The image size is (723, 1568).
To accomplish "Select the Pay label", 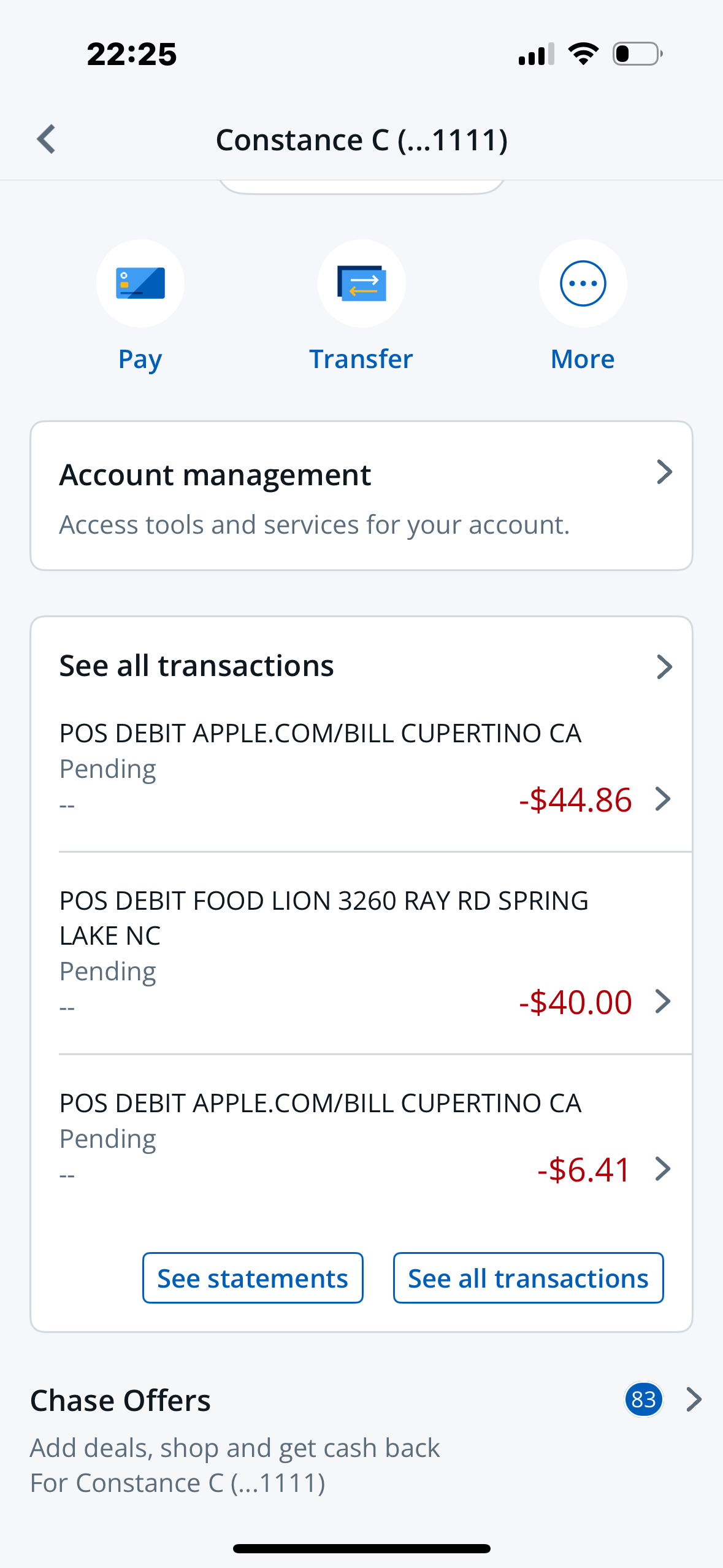I will tap(140, 359).
